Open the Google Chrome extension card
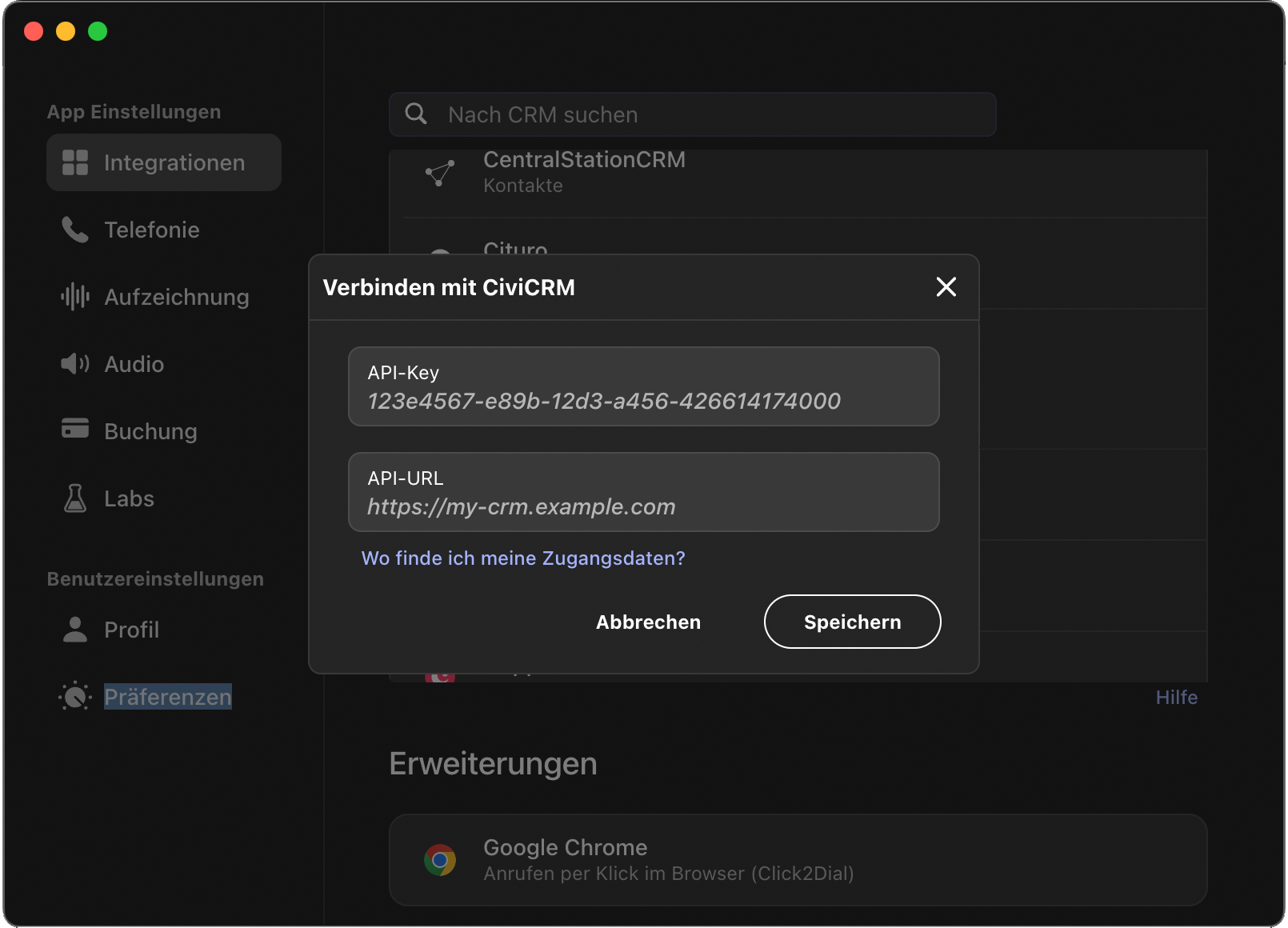Screen dimensions: 1288x928 point(798,860)
